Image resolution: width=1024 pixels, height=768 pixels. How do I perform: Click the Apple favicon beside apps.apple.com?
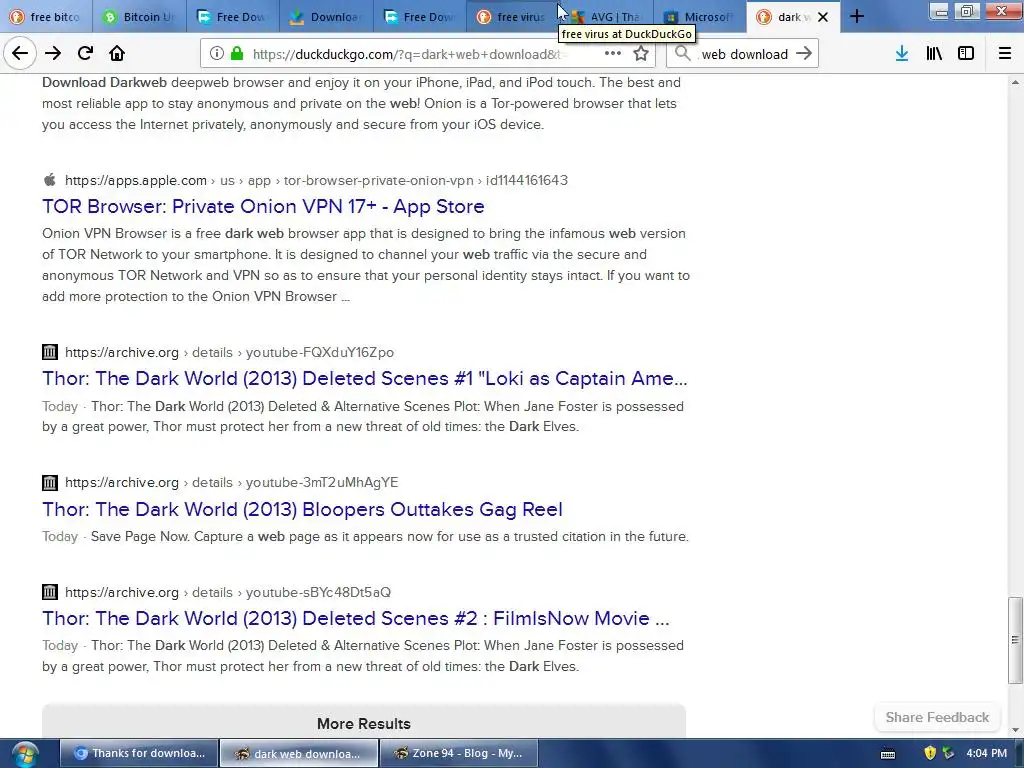coord(50,180)
